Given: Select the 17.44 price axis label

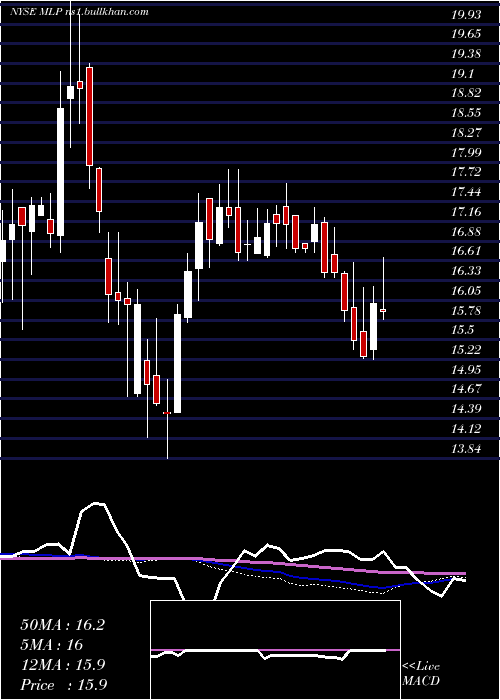Looking at the screenshot, I should click(466, 192).
